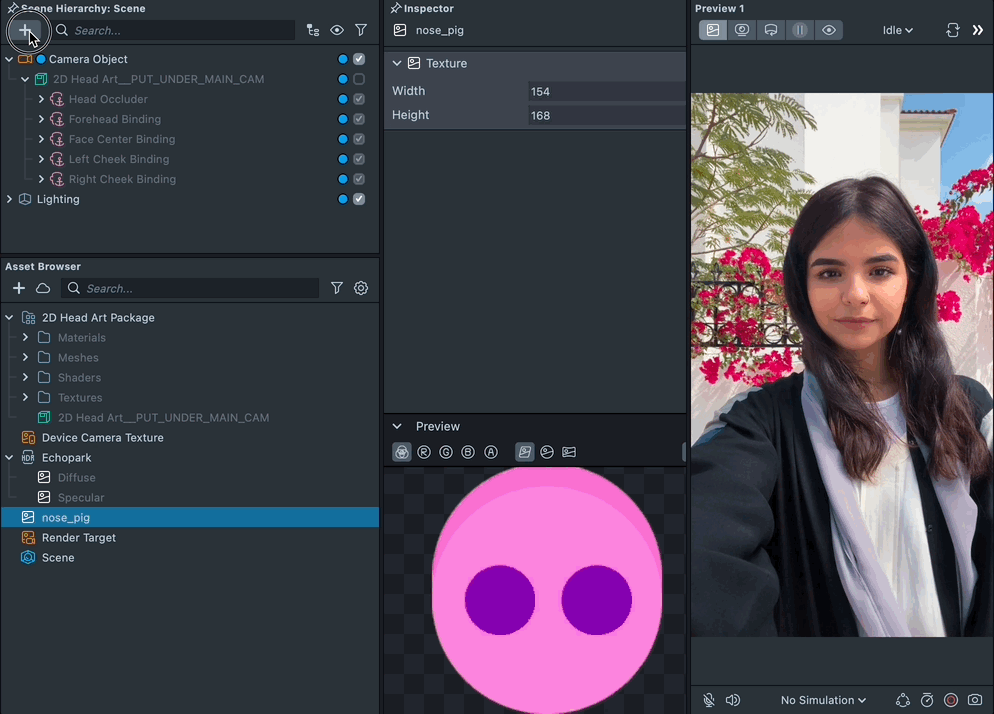Select Head Occluder in the hierarchy
This screenshot has height=714, width=994.
108,99
